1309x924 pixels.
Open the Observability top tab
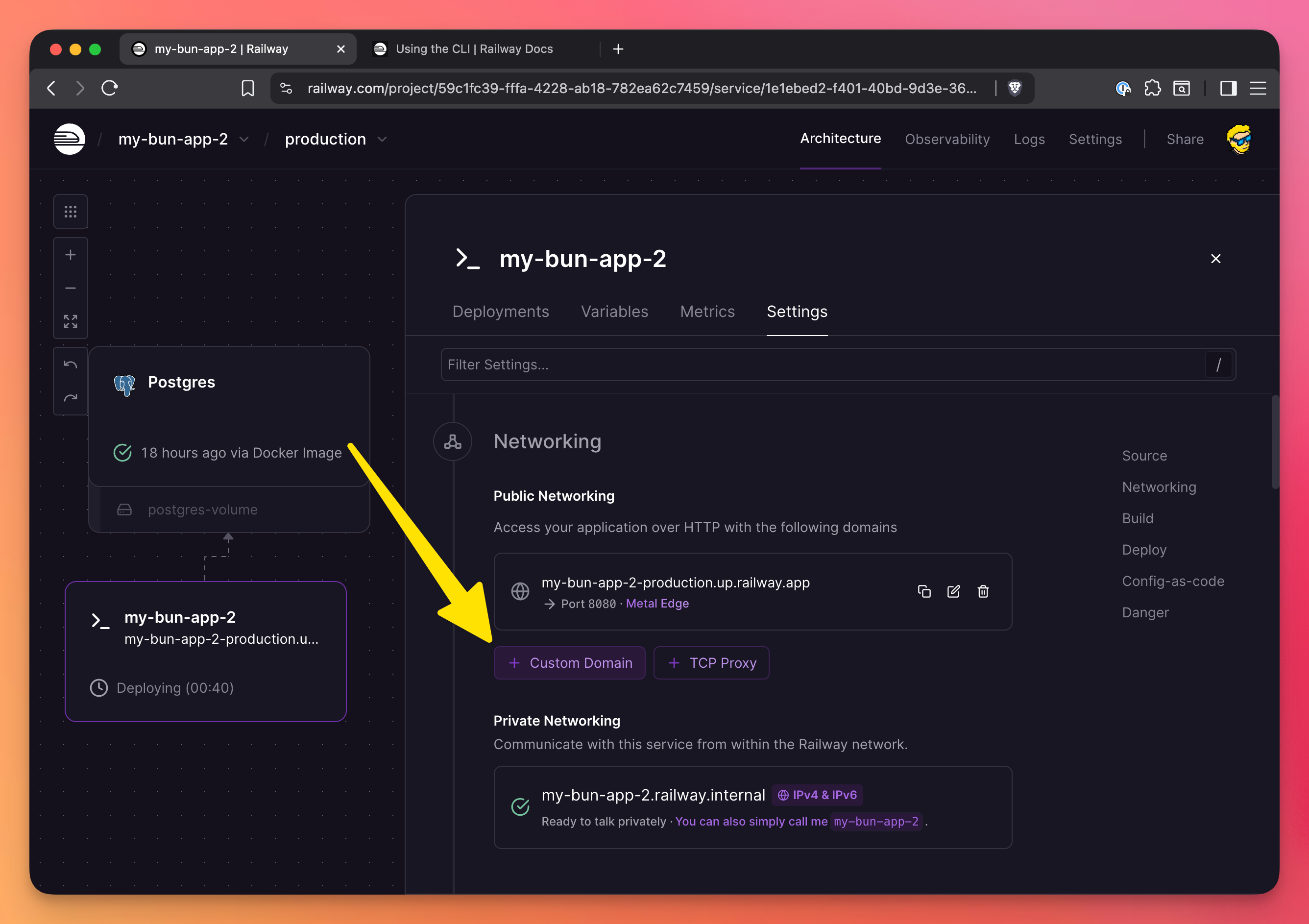pyautogui.click(x=947, y=139)
